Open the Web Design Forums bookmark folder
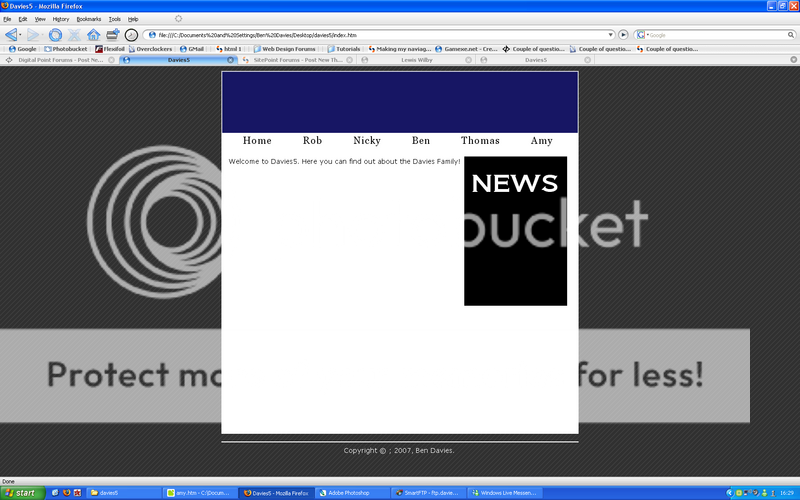This screenshot has height=500, width=800. [284, 49]
